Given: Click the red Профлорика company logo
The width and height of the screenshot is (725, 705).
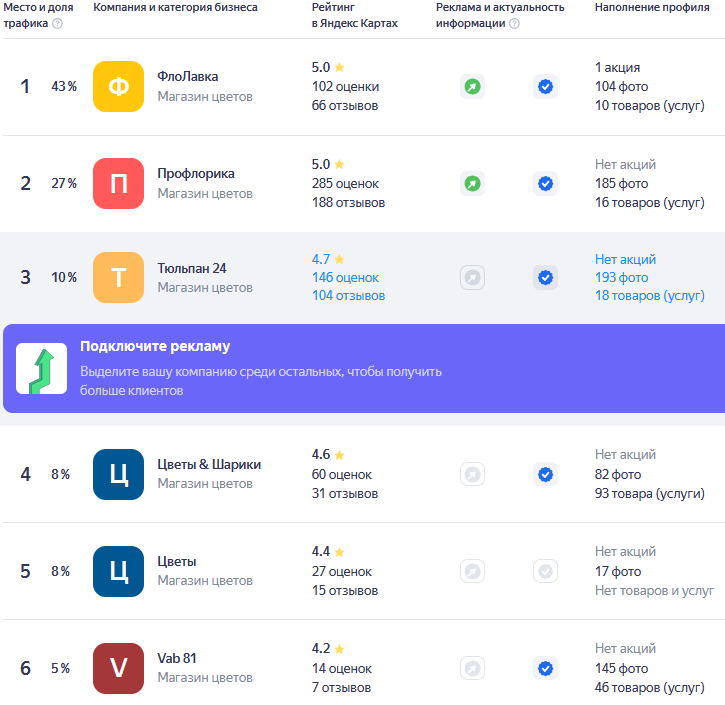Looking at the screenshot, I should 118,184.
